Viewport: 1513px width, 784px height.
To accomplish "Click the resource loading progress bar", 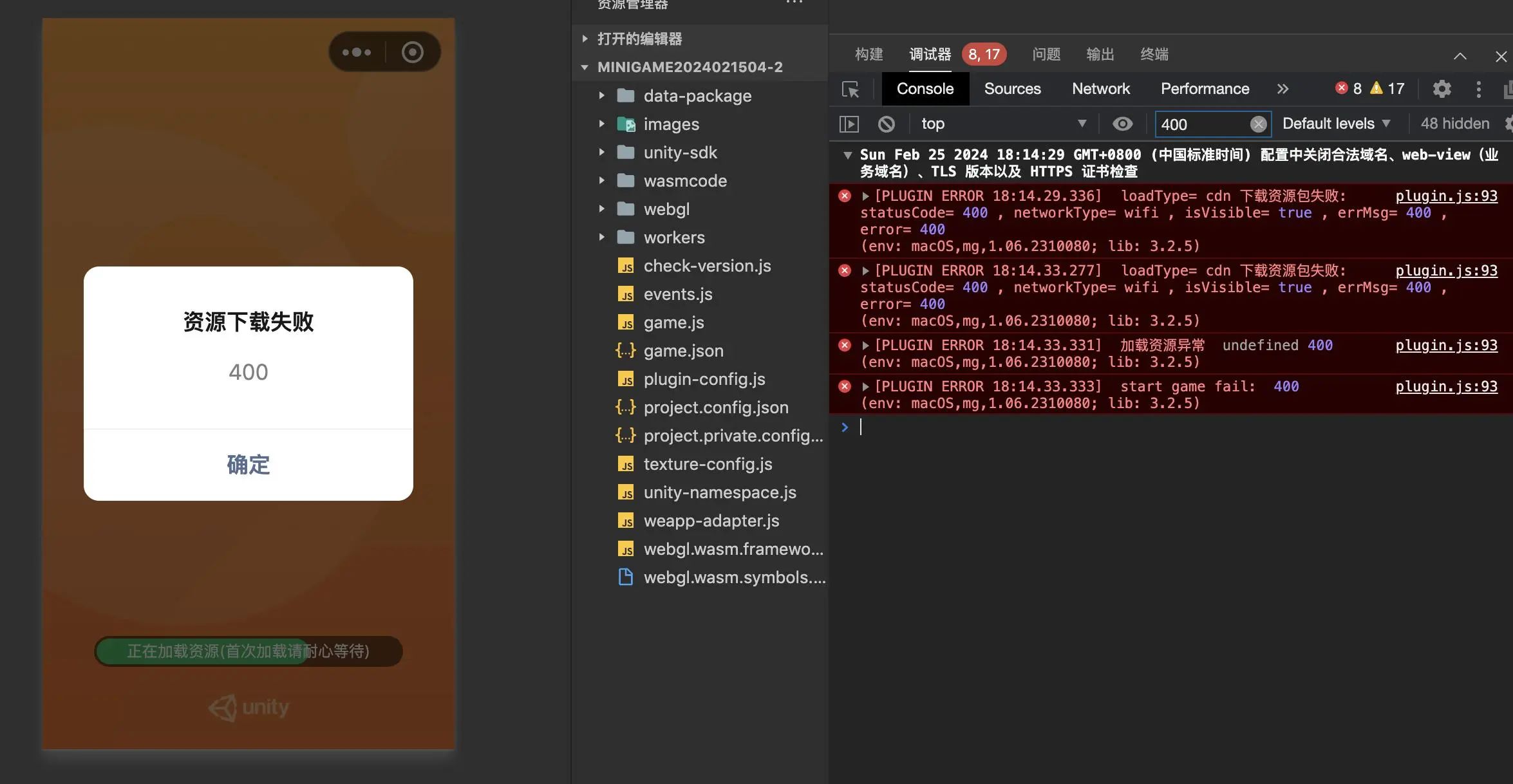I will [x=249, y=651].
